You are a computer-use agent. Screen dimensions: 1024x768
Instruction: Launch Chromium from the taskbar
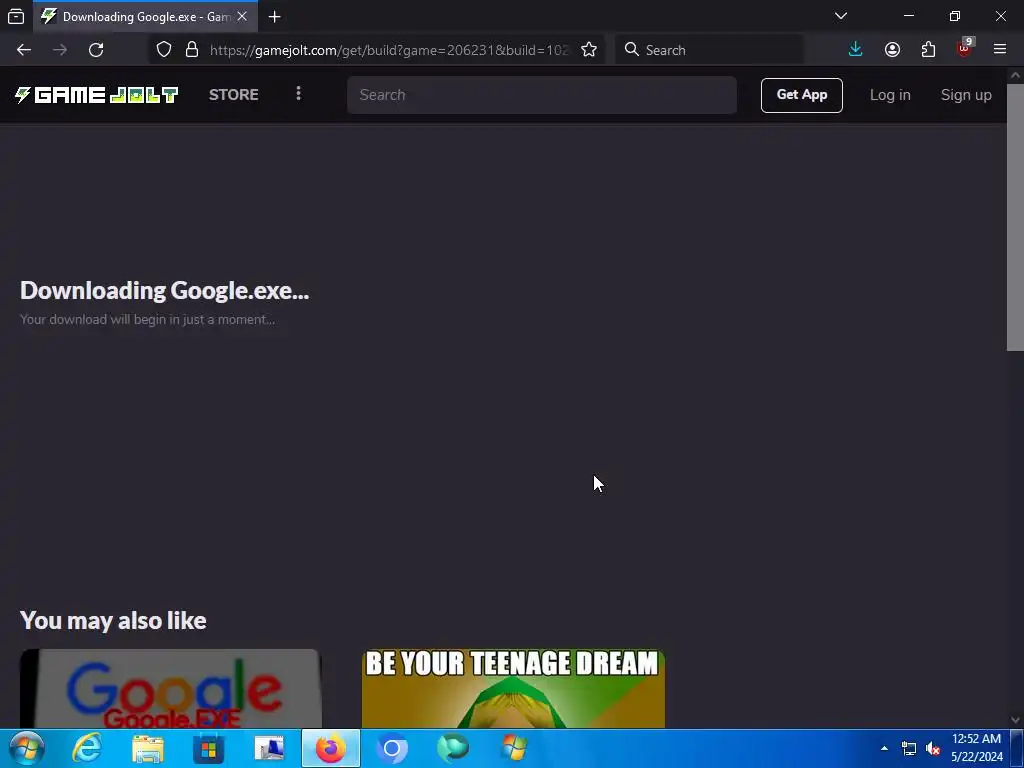coord(392,748)
